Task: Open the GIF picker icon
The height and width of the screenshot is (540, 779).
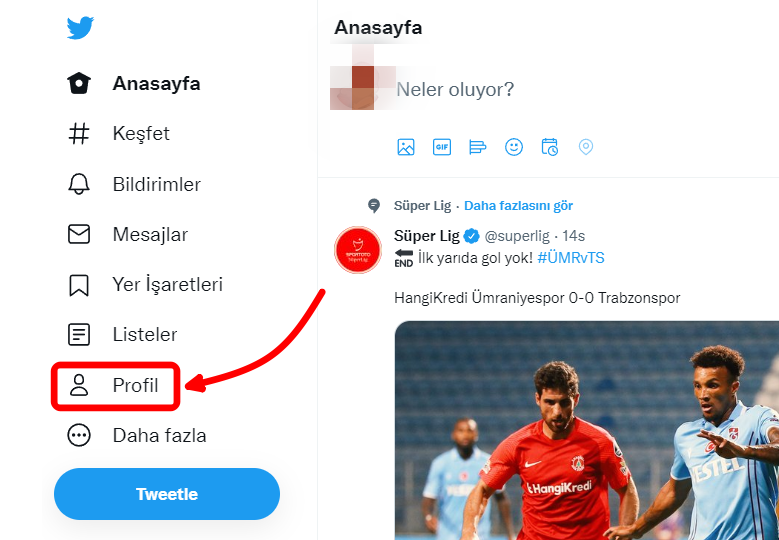Action: click(x=442, y=147)
